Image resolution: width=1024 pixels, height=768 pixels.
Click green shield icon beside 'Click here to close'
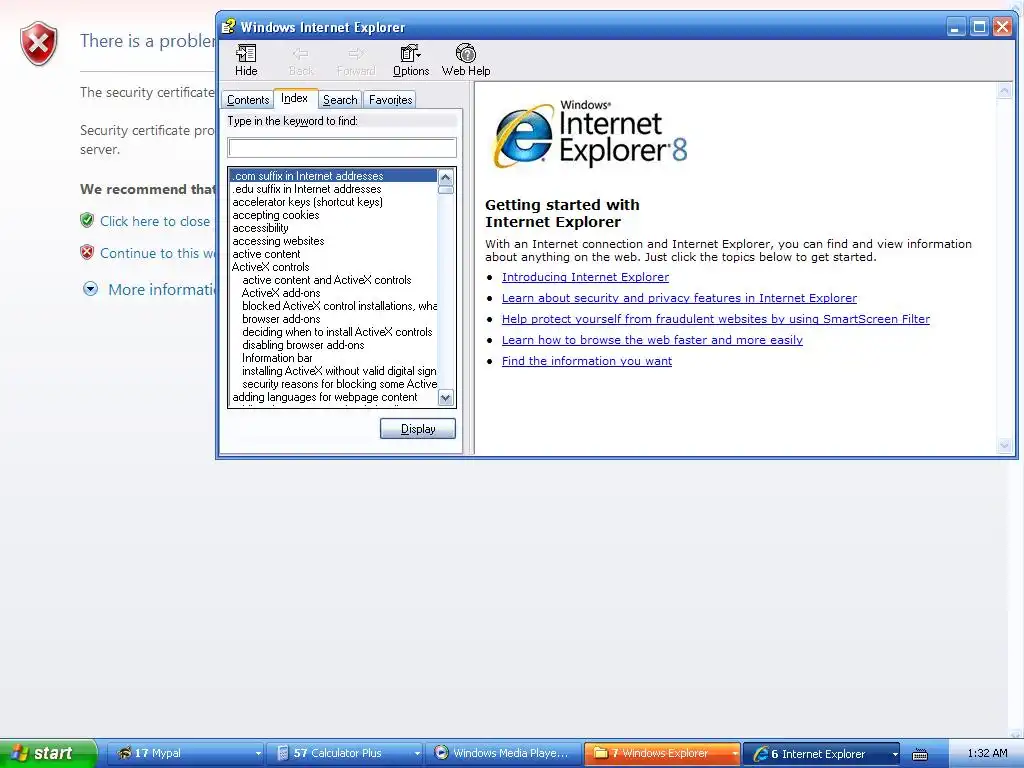87,220
